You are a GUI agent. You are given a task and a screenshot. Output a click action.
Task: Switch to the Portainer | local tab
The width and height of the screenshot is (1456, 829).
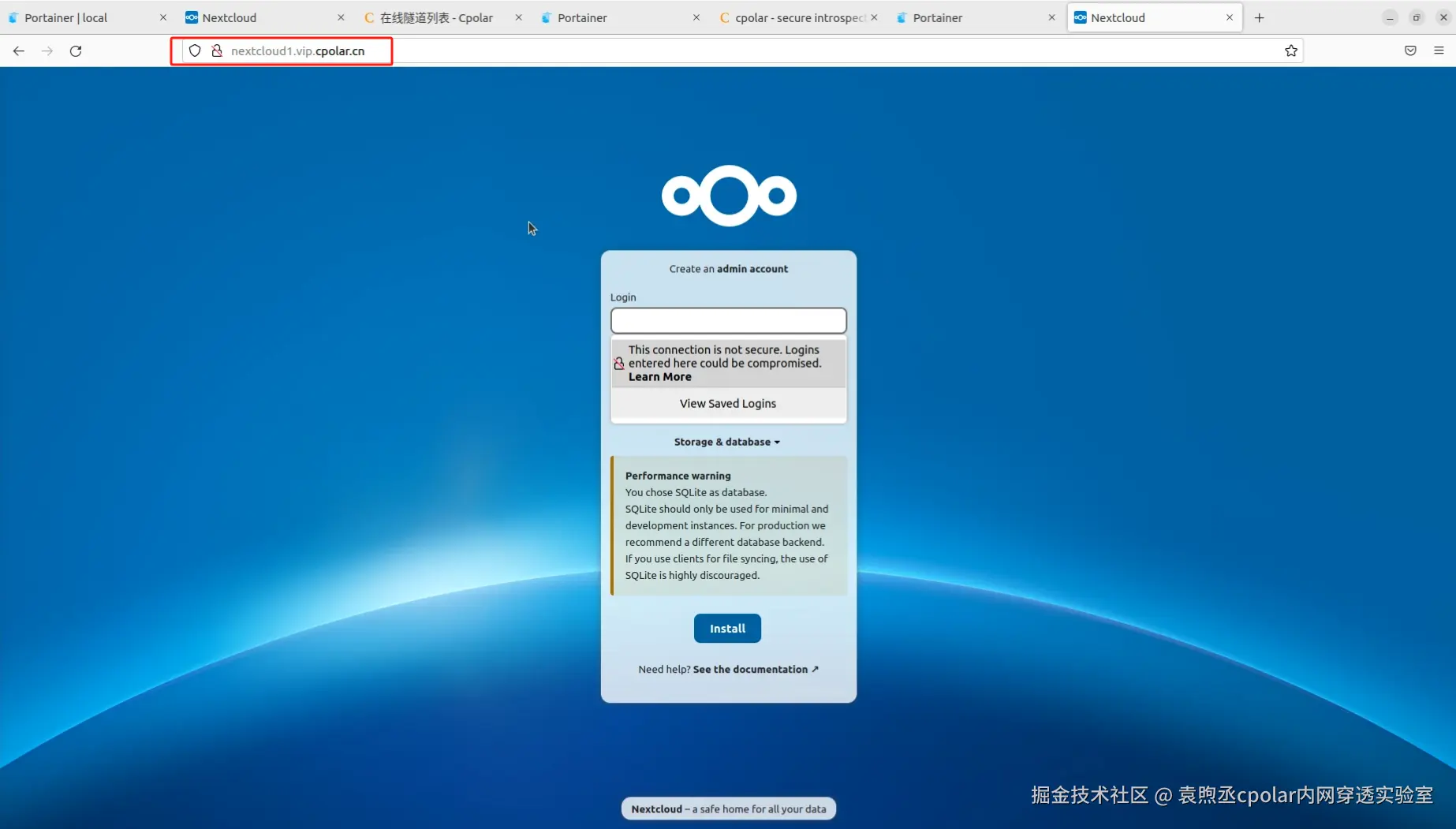[x=88, y=17]
